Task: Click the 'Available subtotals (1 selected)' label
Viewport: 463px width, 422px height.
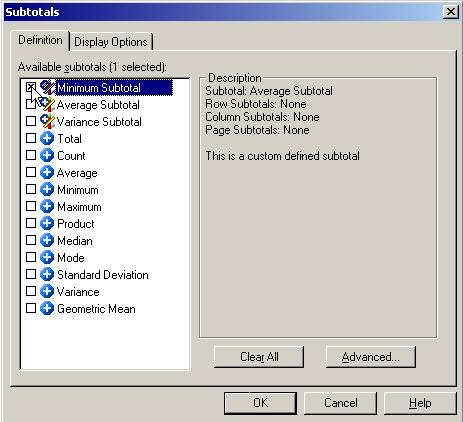Action: 92,67
